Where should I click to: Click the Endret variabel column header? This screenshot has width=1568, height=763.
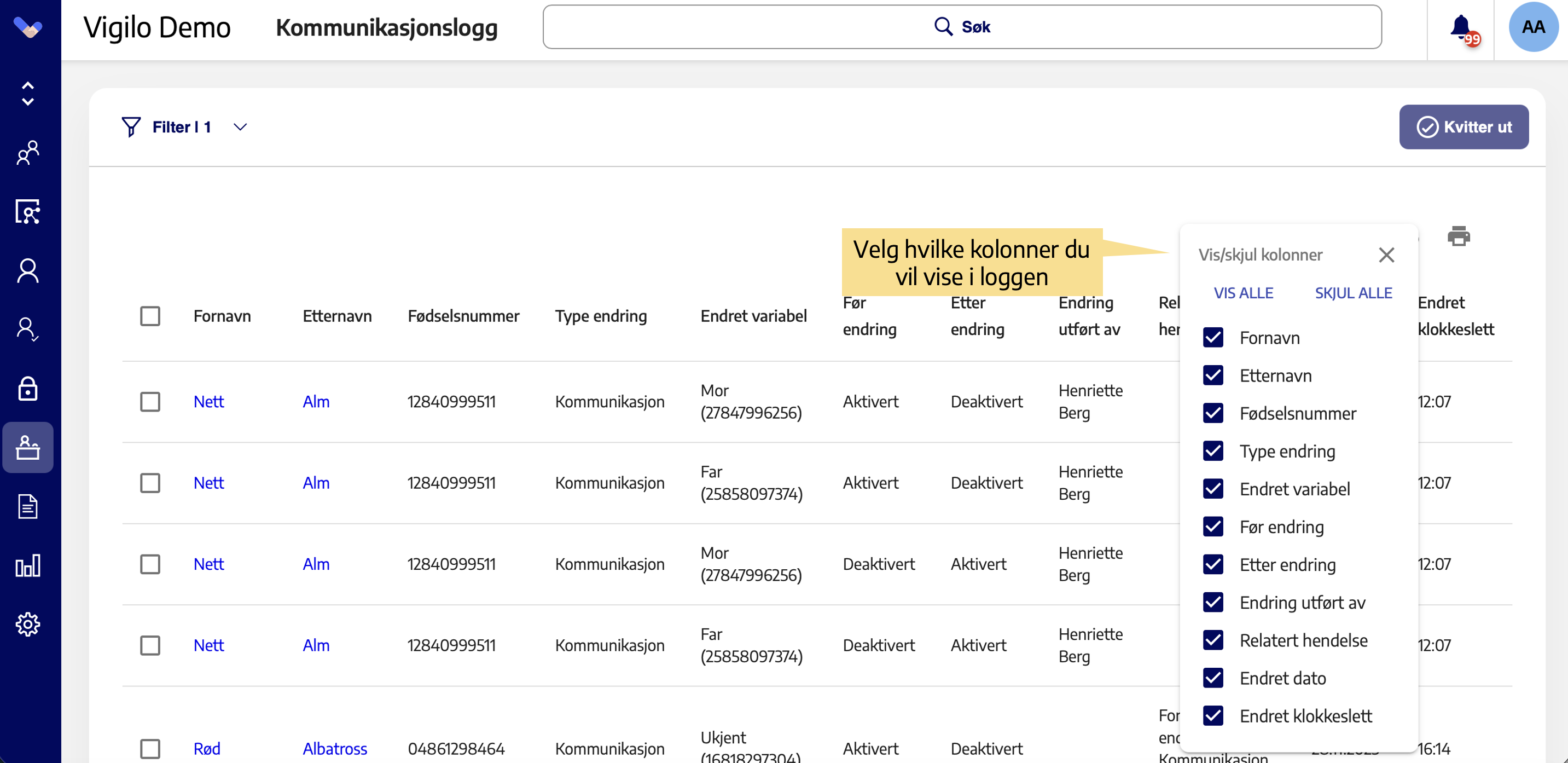(753, 316)
